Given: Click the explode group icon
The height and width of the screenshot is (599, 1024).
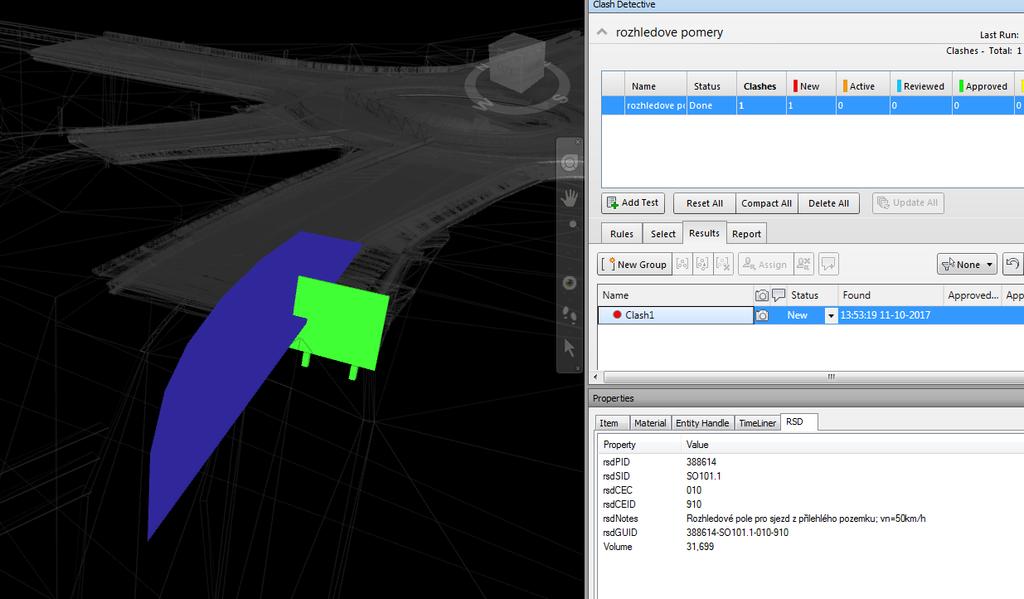Looking at the screenshot, I should point(722,264).
